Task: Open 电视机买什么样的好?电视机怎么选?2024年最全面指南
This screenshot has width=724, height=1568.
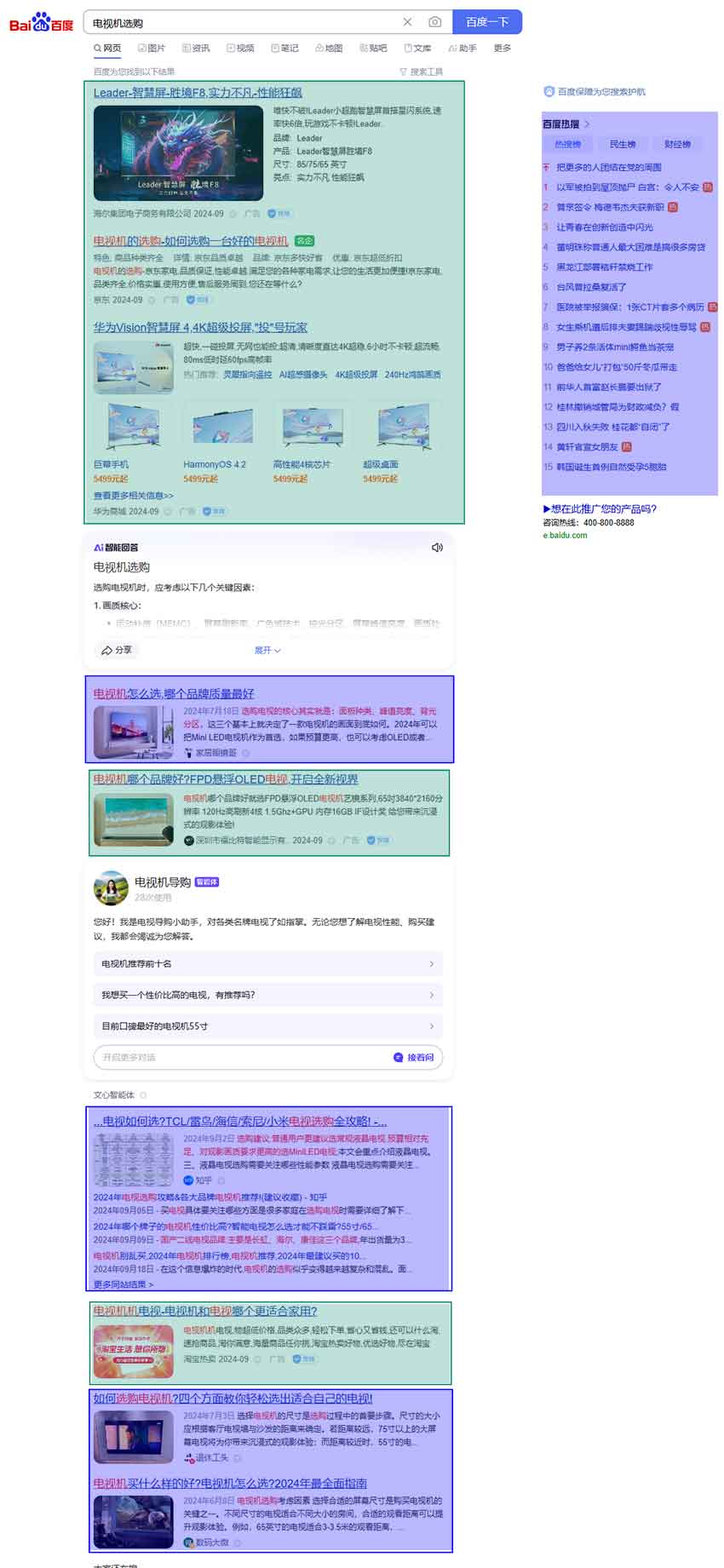Action: 230,1483
